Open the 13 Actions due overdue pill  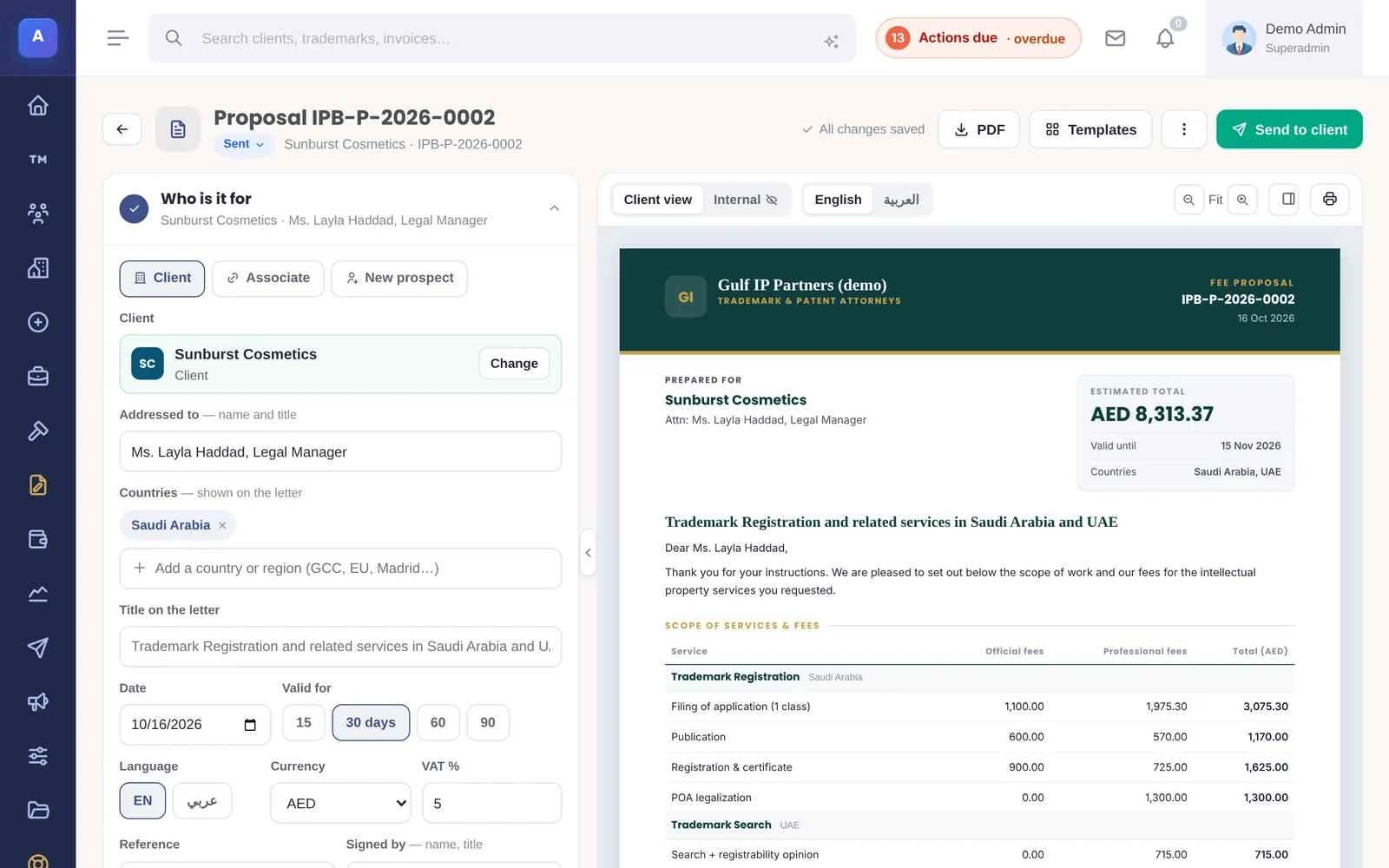click(978, 38)
